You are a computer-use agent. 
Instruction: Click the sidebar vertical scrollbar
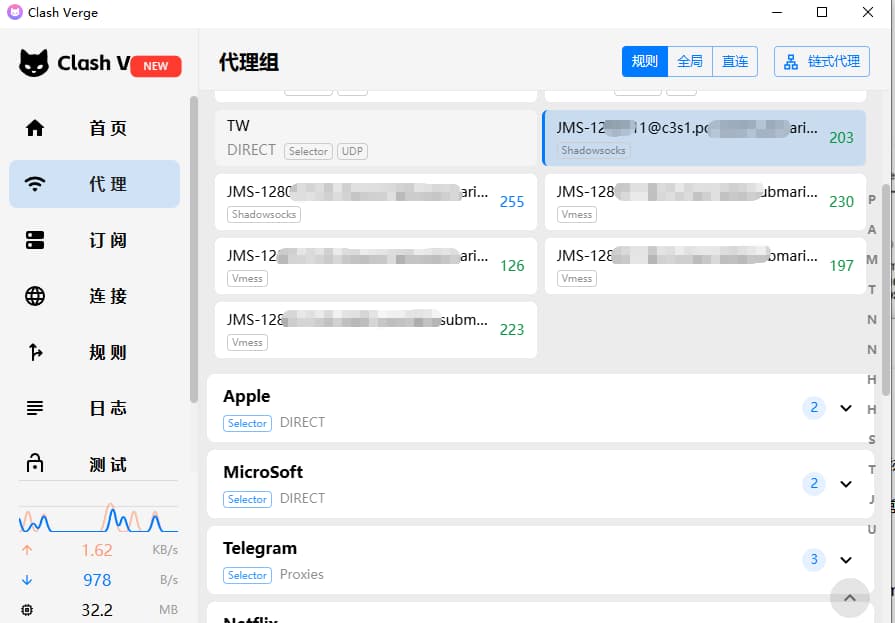[193, 250]
